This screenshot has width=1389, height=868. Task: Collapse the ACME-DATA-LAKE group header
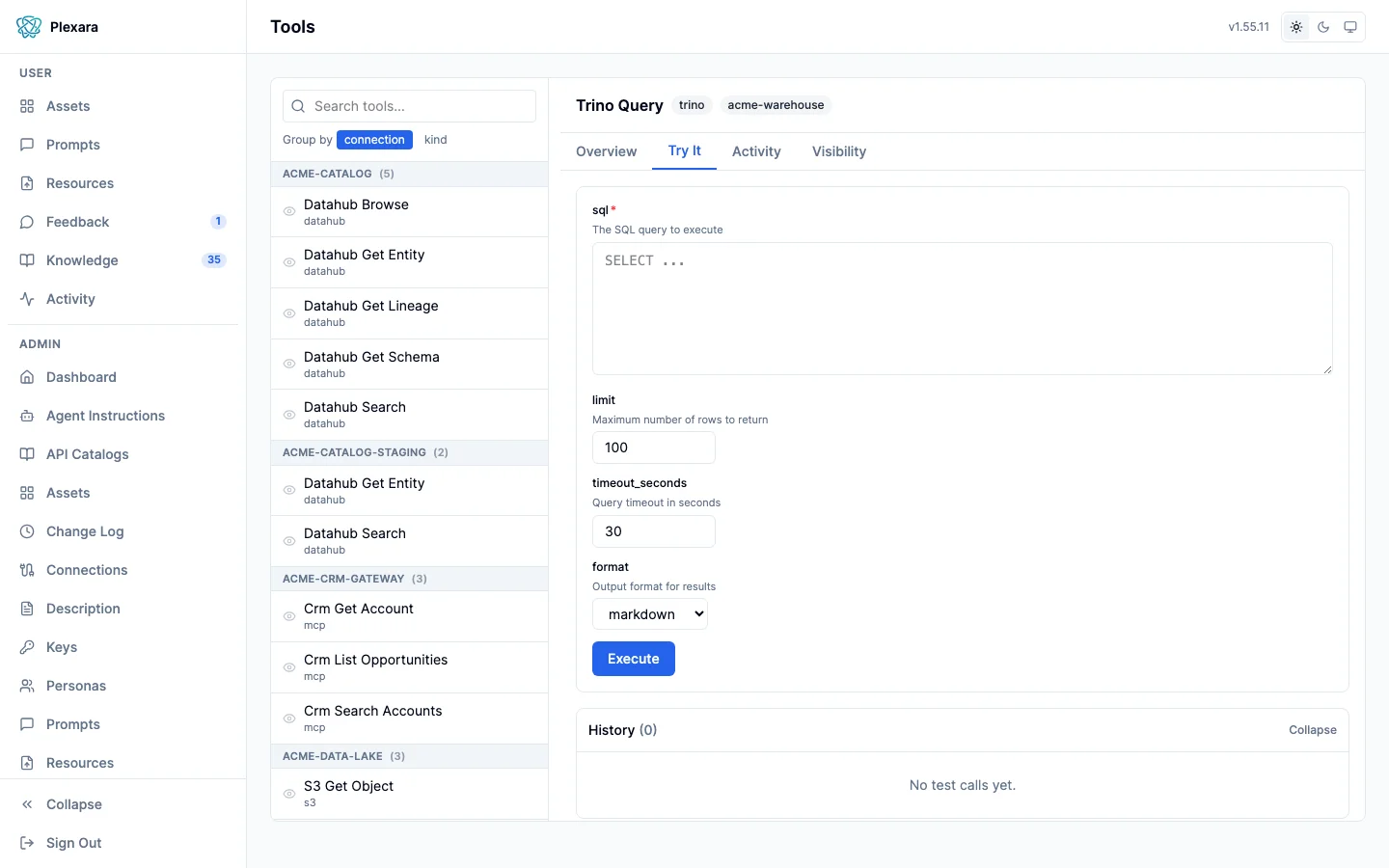(409, 756)
